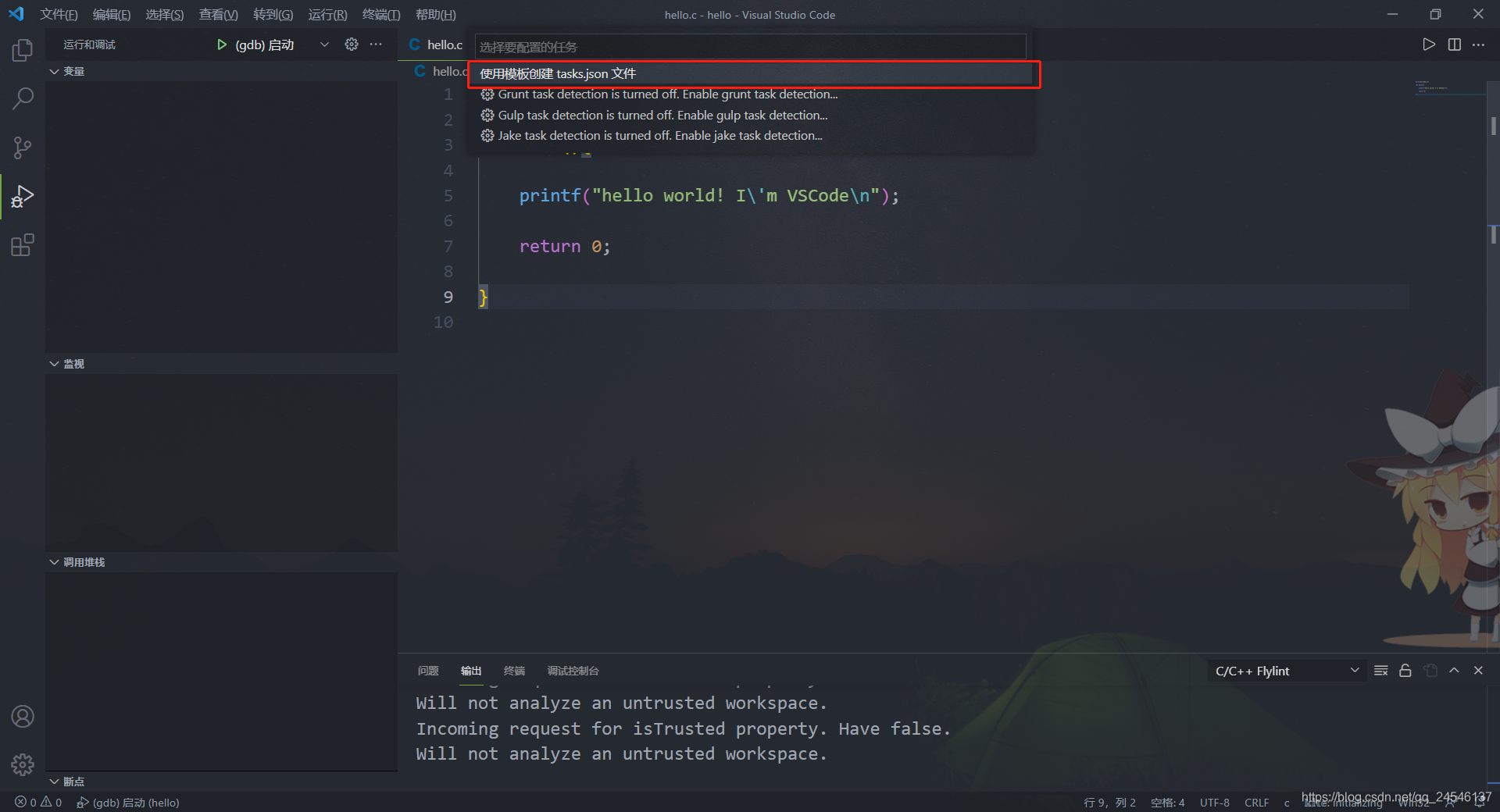
Task: Open the 查看(V) menu
Action: point(219,14)
